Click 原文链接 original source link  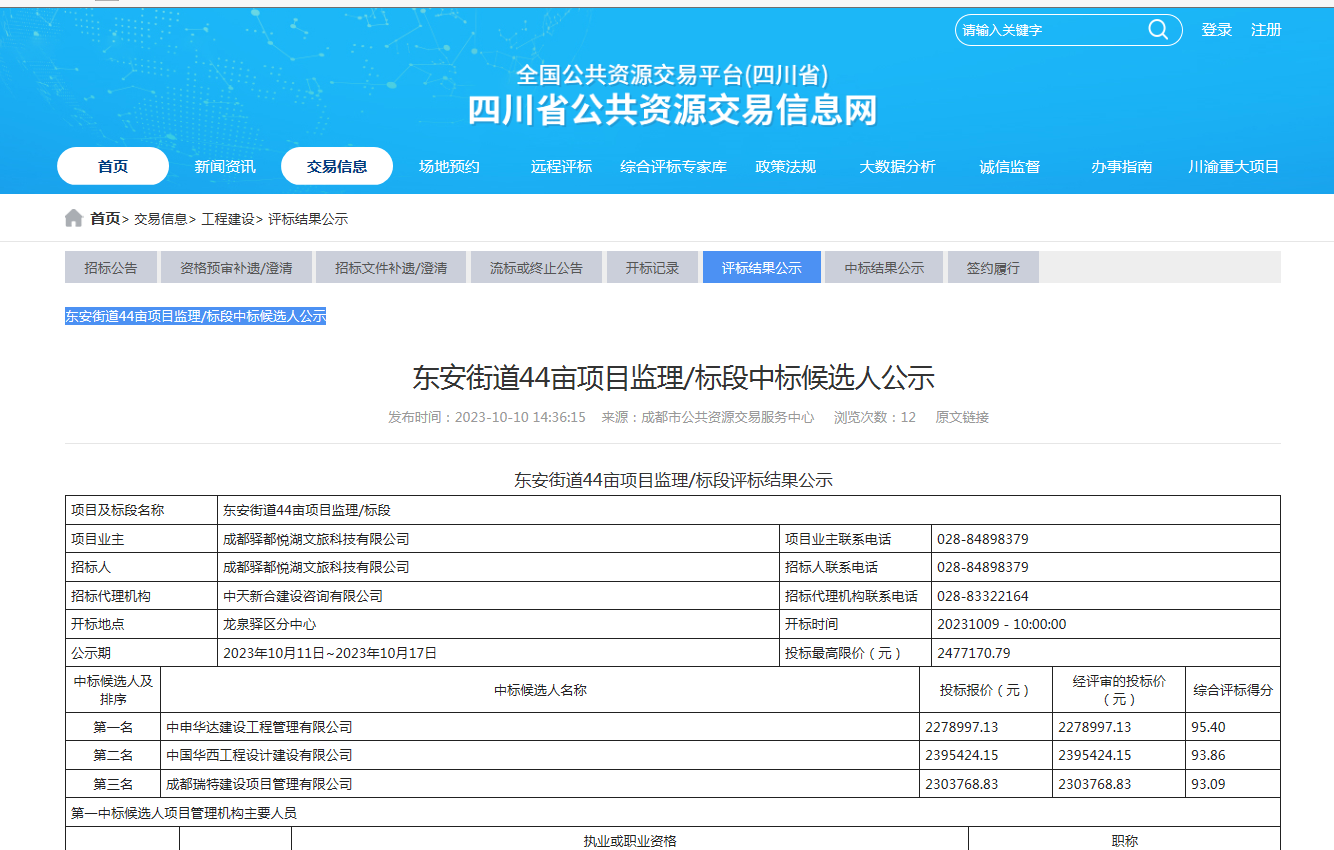[x=962, y=417]
